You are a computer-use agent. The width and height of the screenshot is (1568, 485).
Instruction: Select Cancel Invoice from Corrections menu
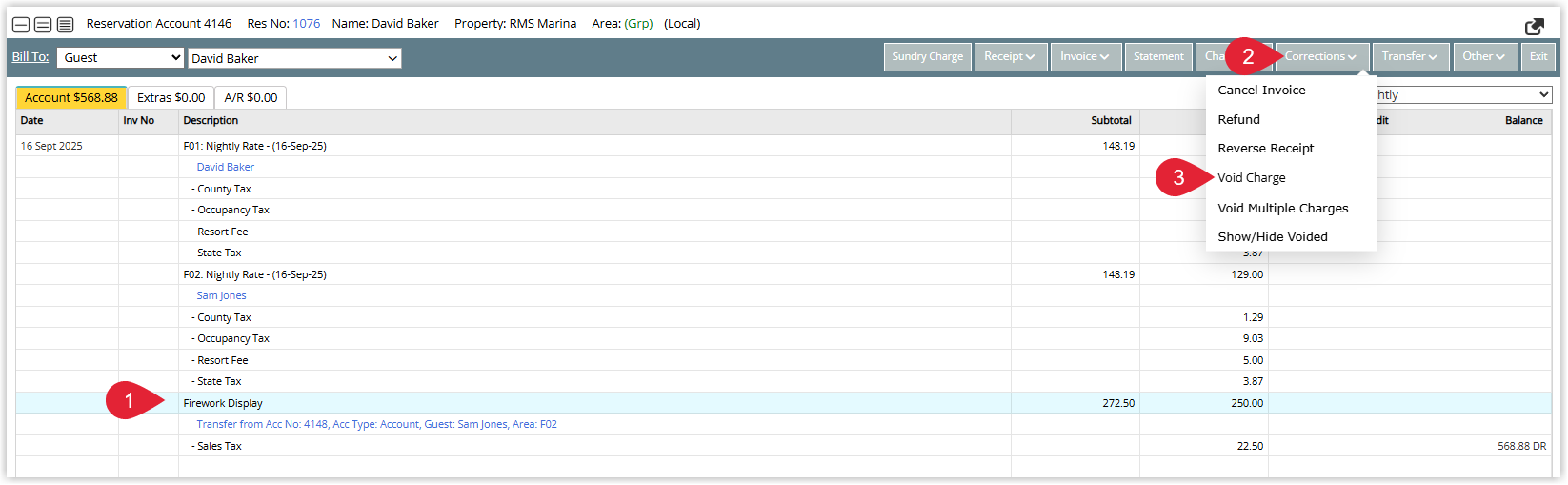click(1261, 91)
